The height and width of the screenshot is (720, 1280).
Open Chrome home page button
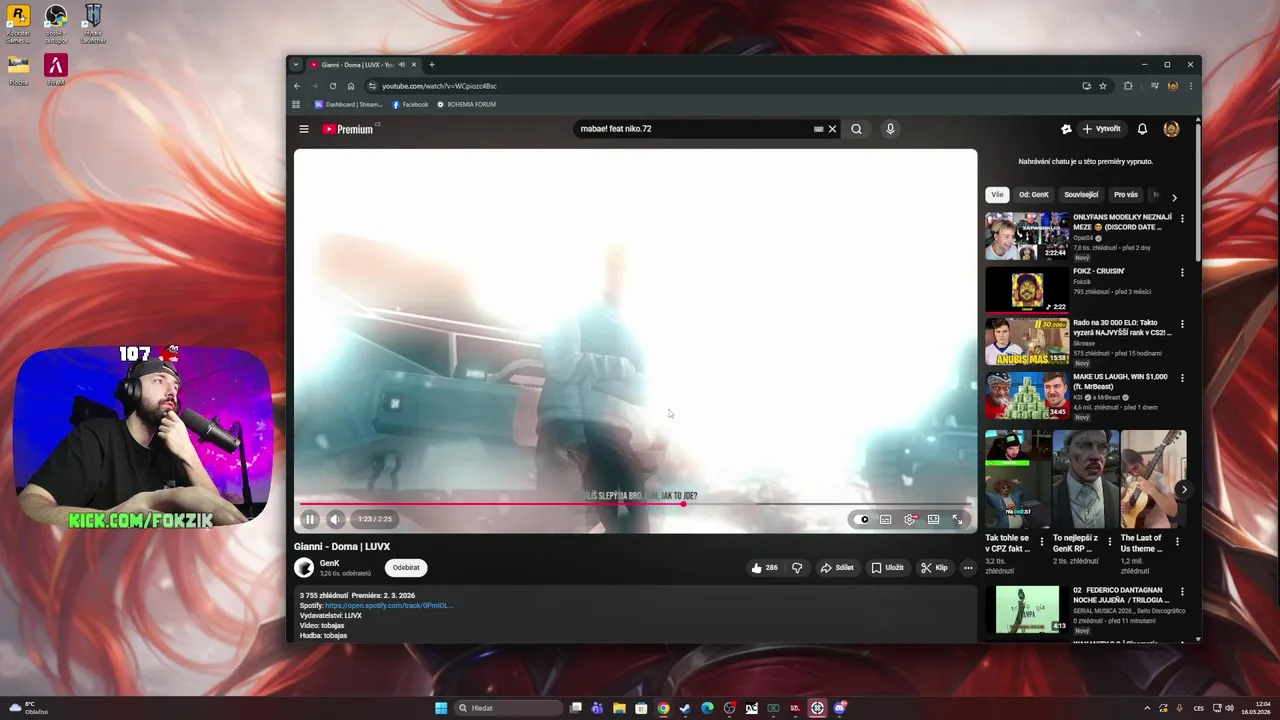point(351,86)
